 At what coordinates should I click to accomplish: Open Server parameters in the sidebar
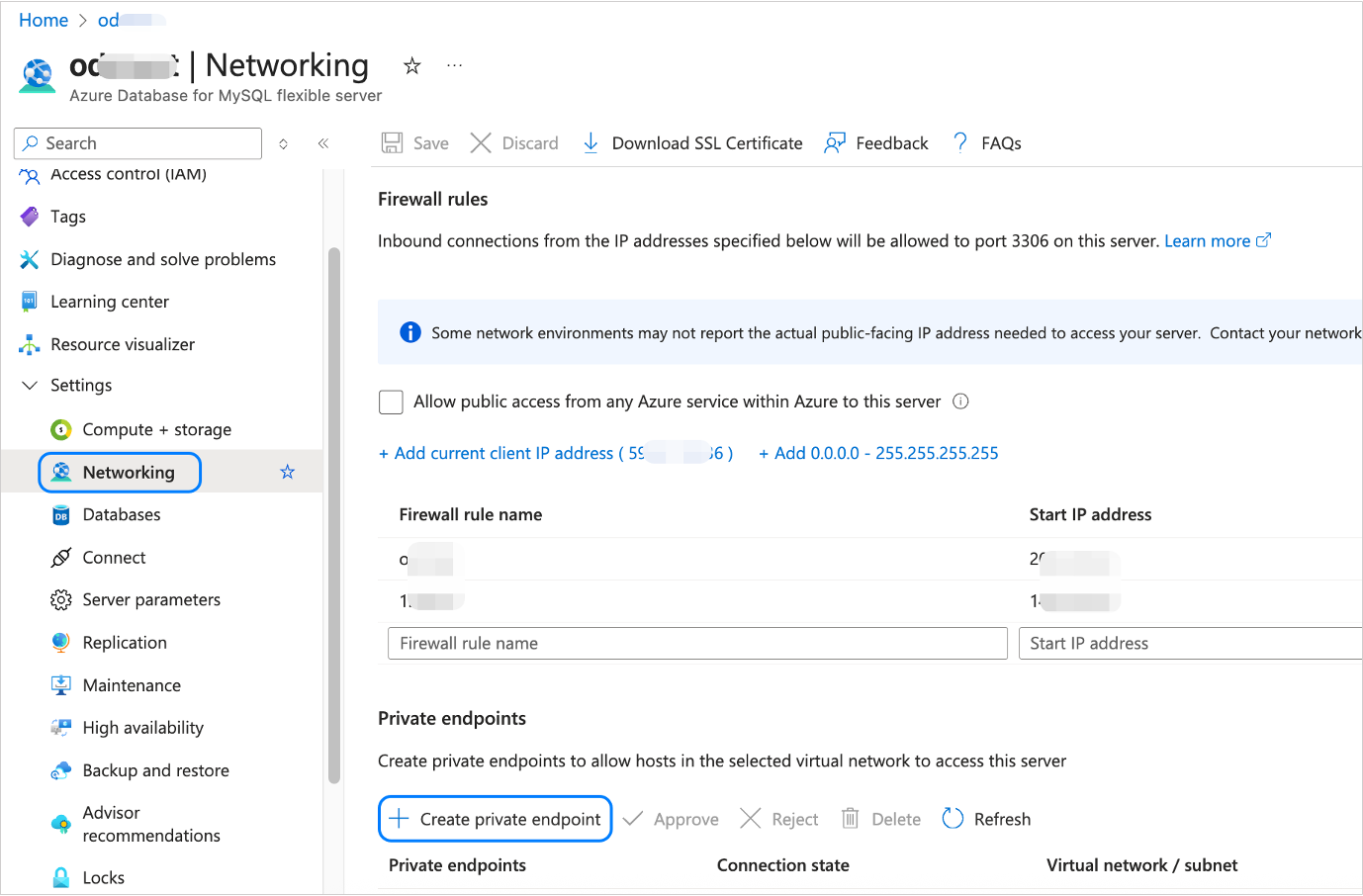151,600
